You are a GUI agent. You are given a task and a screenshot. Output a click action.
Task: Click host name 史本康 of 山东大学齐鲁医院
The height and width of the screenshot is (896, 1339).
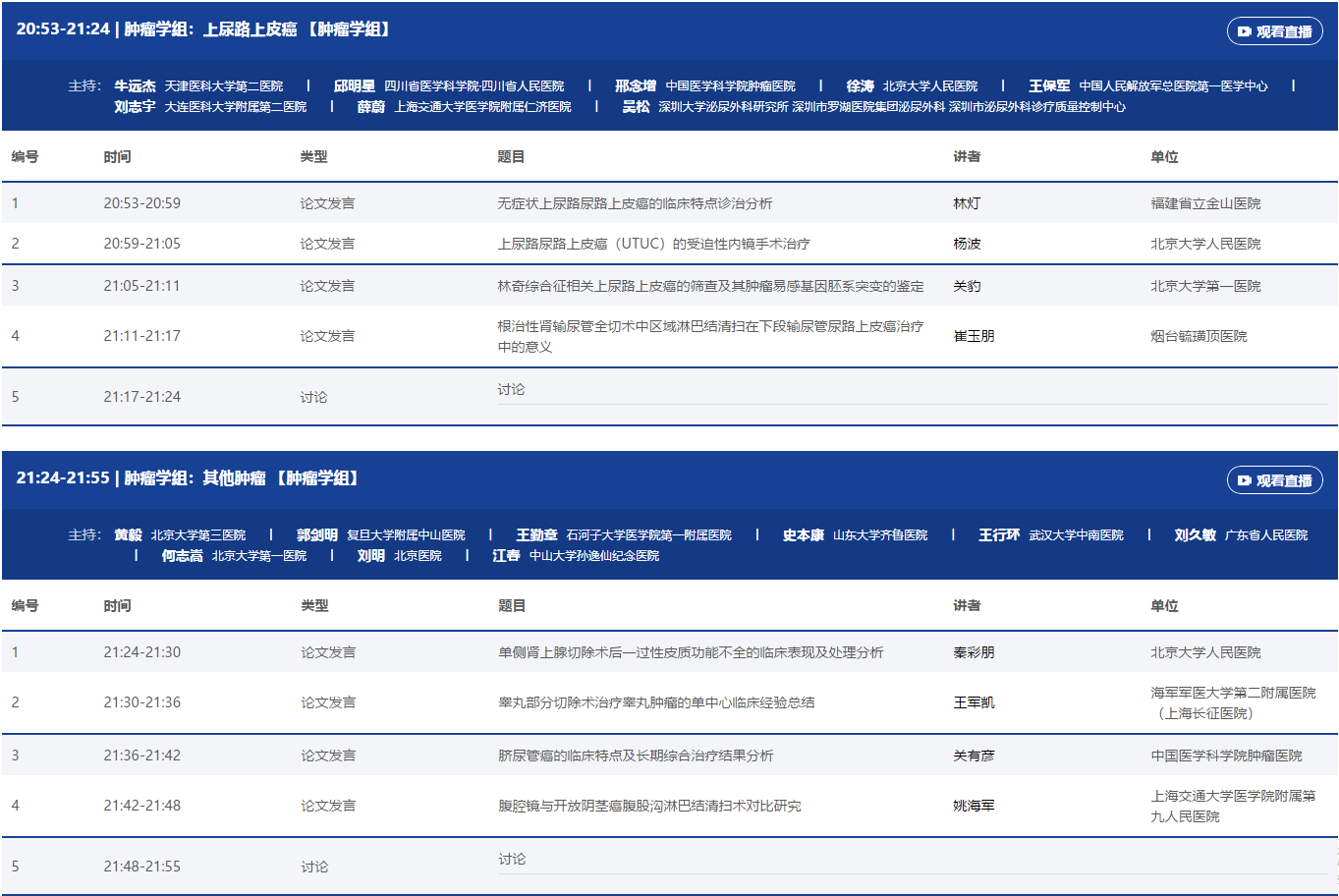pyautogui.click(x=803, y=535)
